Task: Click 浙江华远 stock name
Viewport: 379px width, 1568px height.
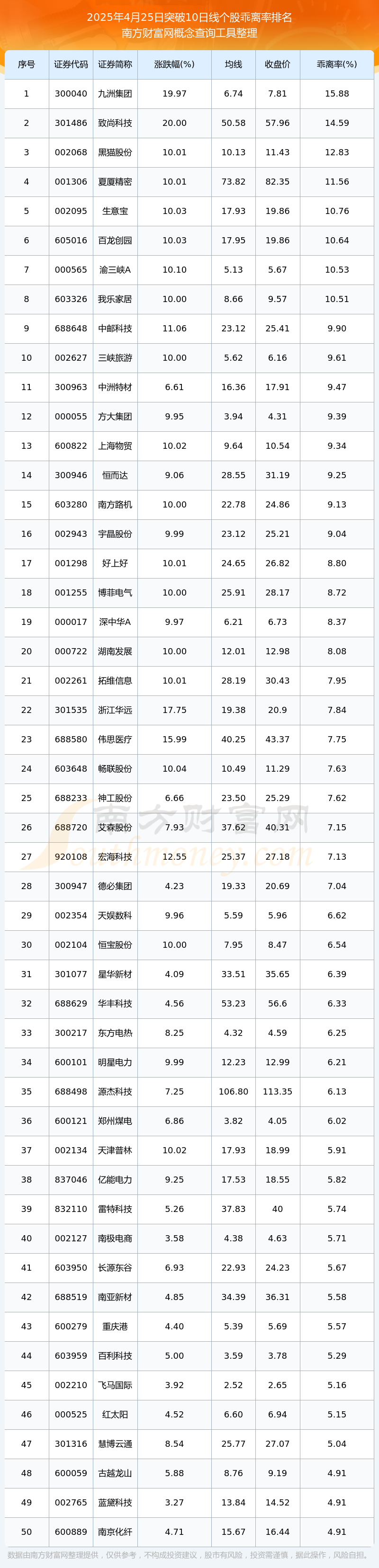Action: click(x=115, y=710)
